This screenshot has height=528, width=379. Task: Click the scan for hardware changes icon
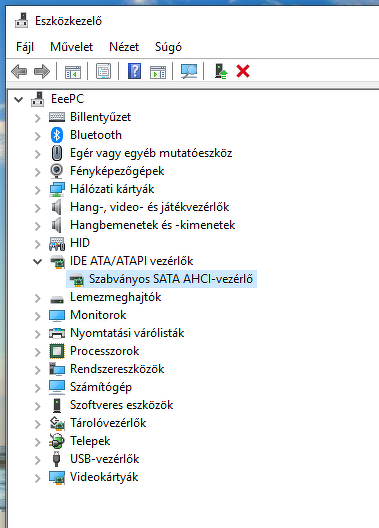(189, 71)
